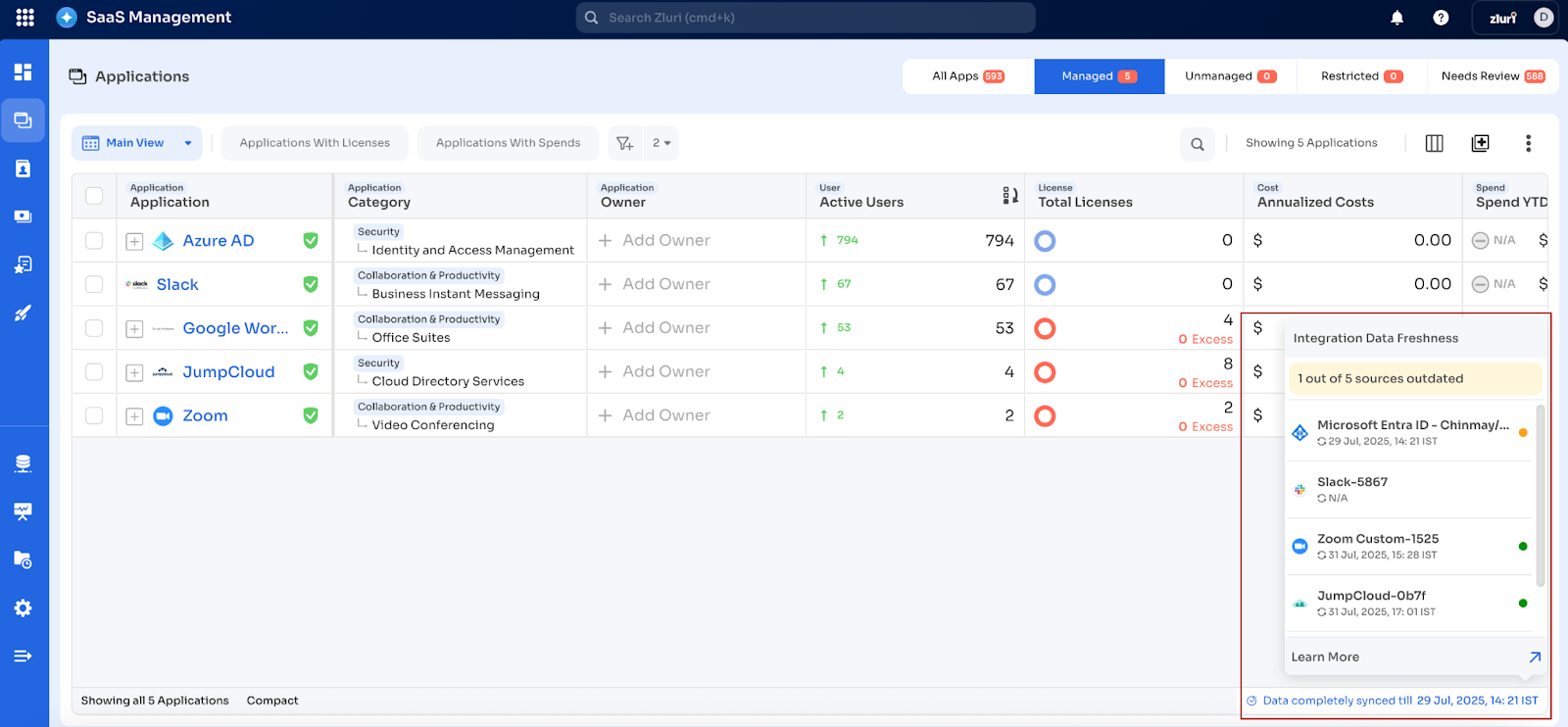
Task: Click the Zoom app logo icon
Action: pyautogui.click(x=164, y=415)
